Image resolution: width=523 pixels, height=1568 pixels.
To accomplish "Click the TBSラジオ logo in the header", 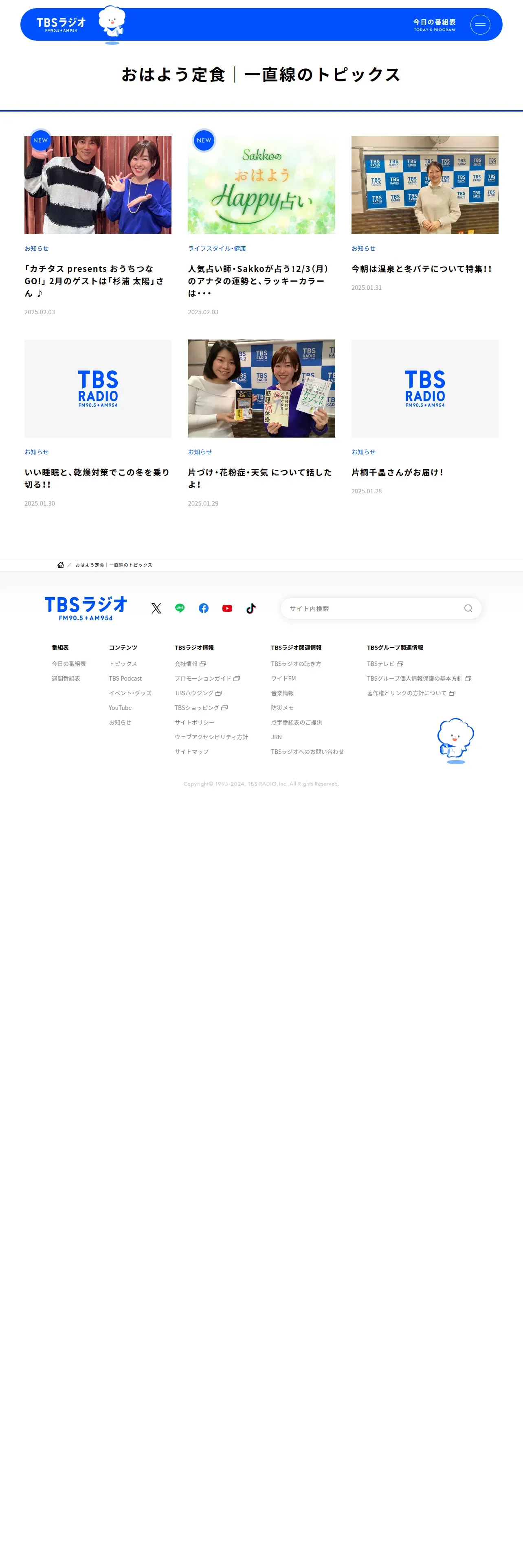I will coord(61,24).
